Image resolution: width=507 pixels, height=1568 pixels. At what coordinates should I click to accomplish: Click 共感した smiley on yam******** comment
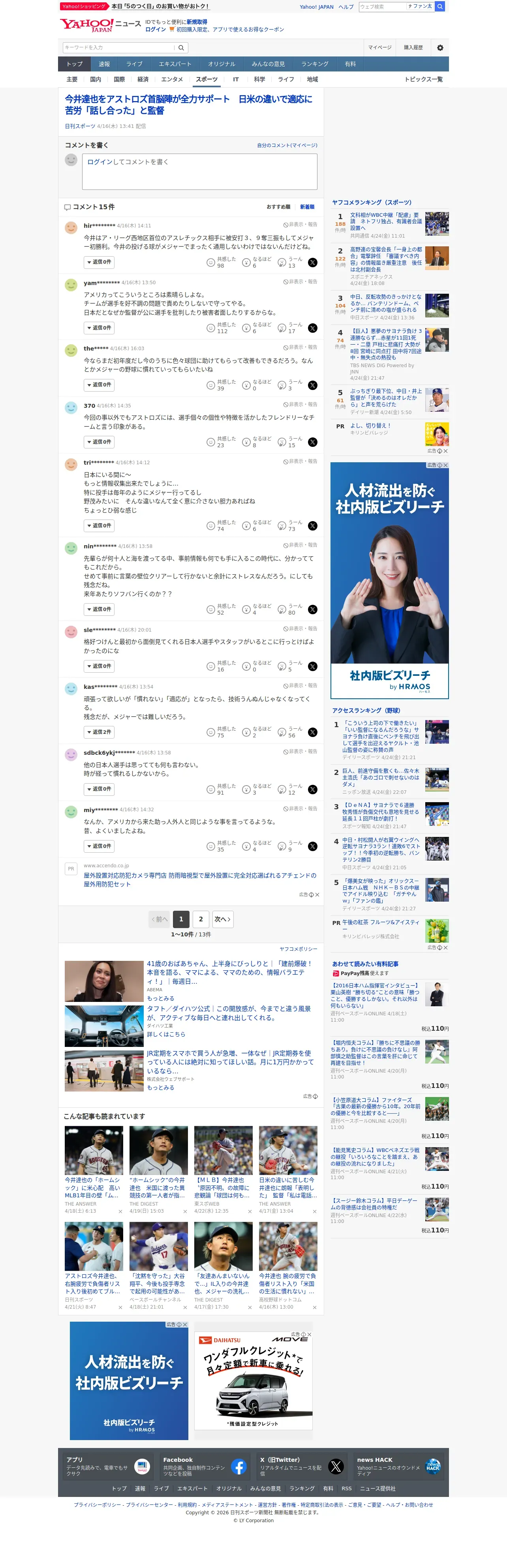coord(210,328)
